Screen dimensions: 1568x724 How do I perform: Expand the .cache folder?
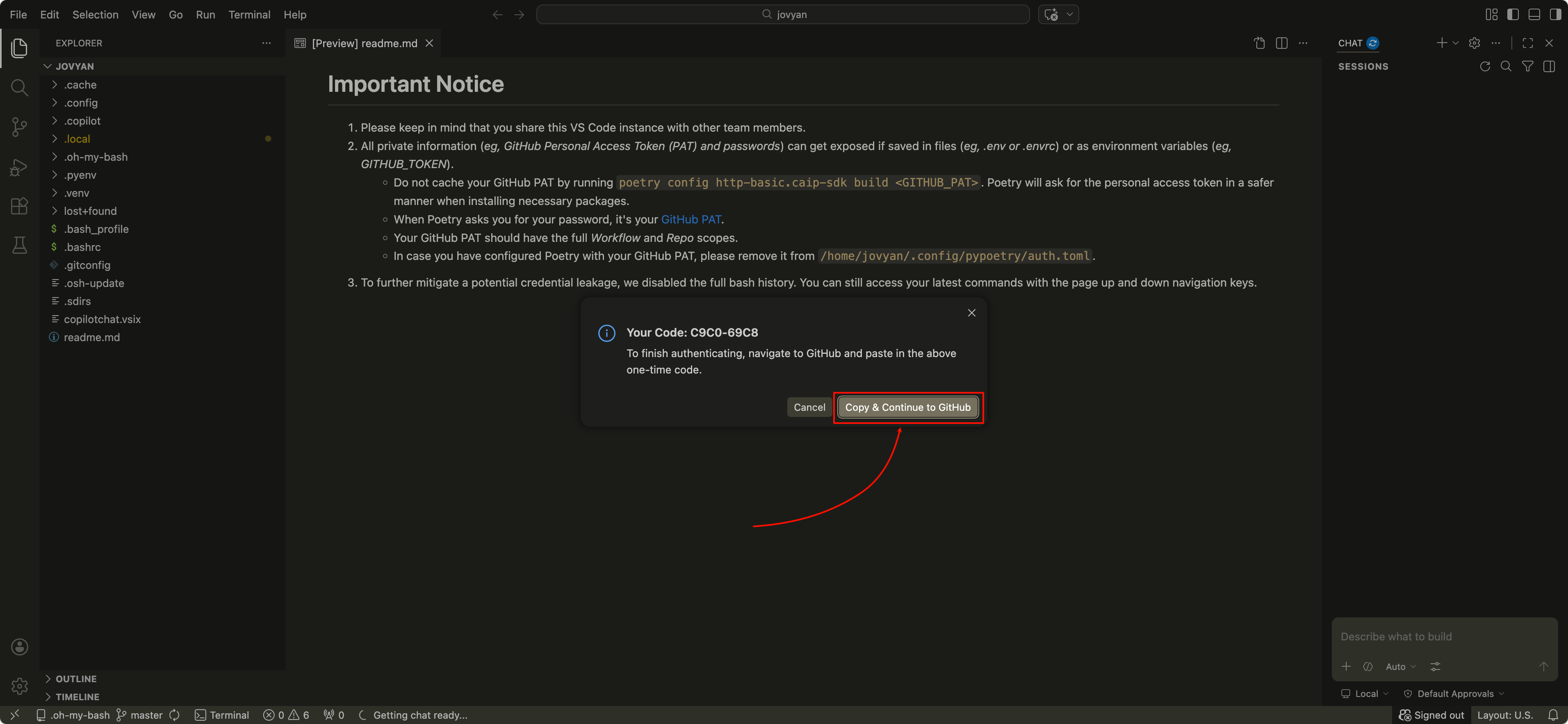tap(162, 84)
